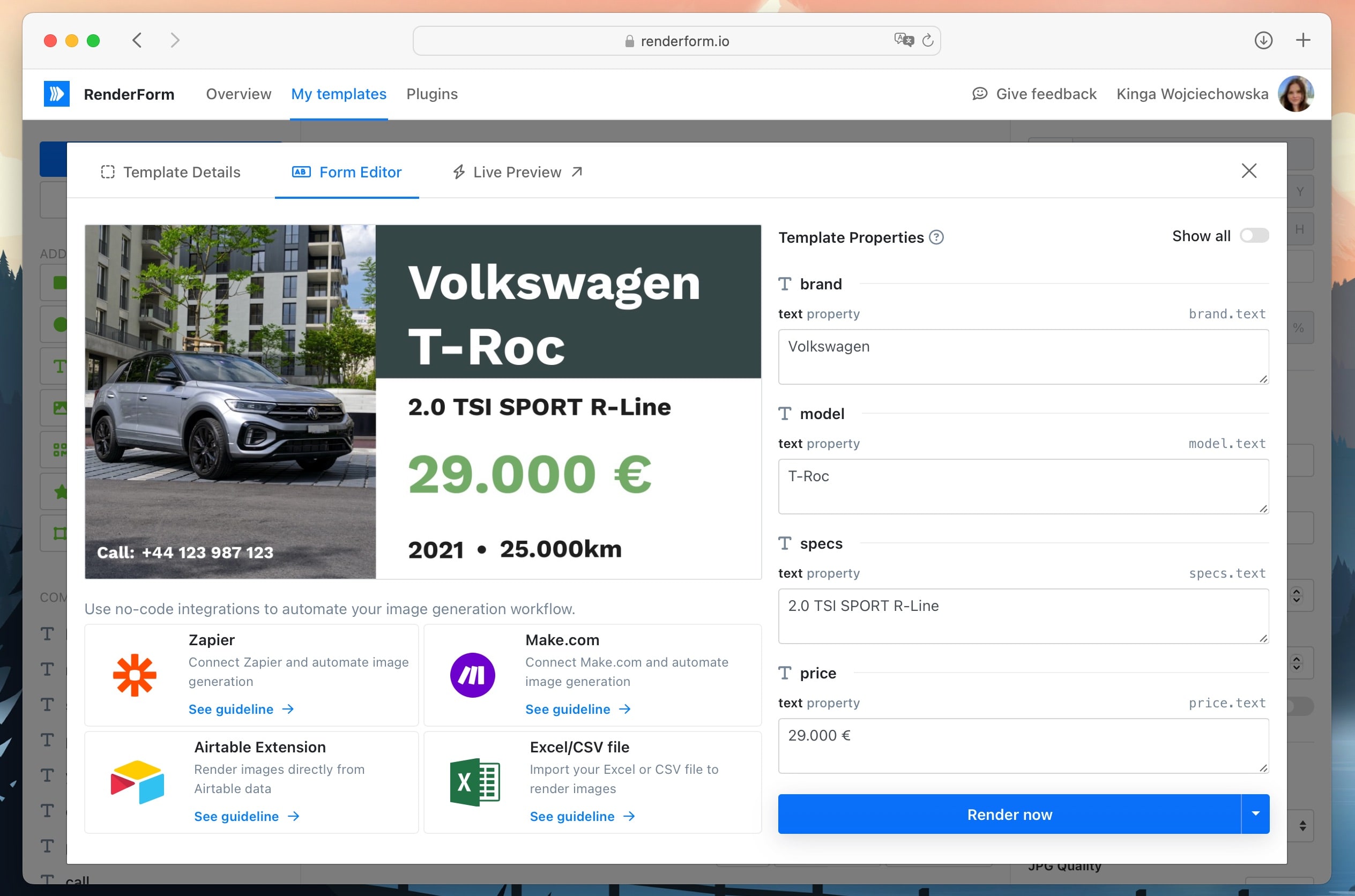Click the RenderForm brand name
Image resolution: width=1355 pixels, height=896 pixels.
129,94
